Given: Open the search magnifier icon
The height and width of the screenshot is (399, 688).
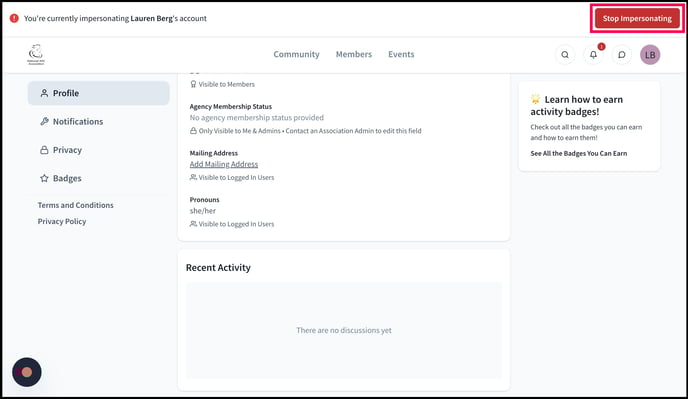Looking at the screenshot, I should 565,55.
